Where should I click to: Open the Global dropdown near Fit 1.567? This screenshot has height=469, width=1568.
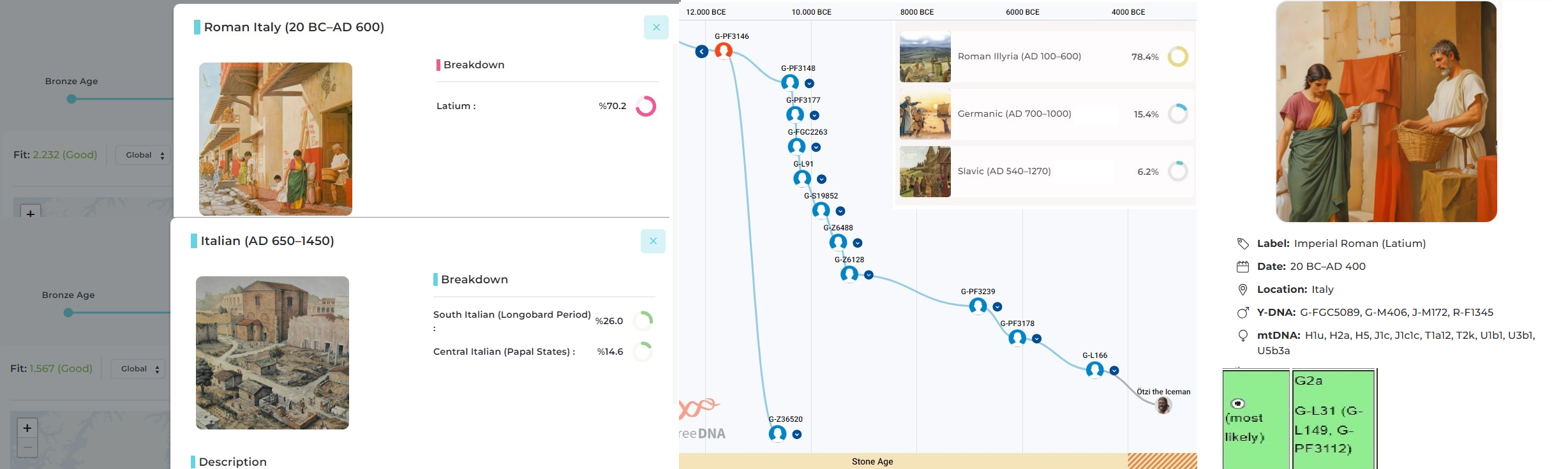tap(140, 369)
